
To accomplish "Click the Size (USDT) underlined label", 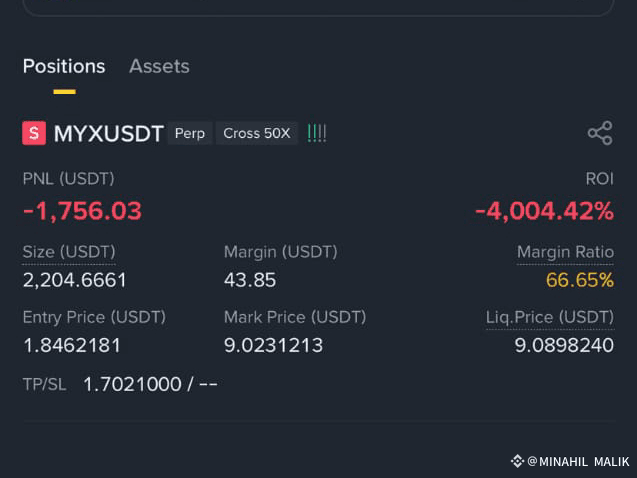I will tap(69, 252).
